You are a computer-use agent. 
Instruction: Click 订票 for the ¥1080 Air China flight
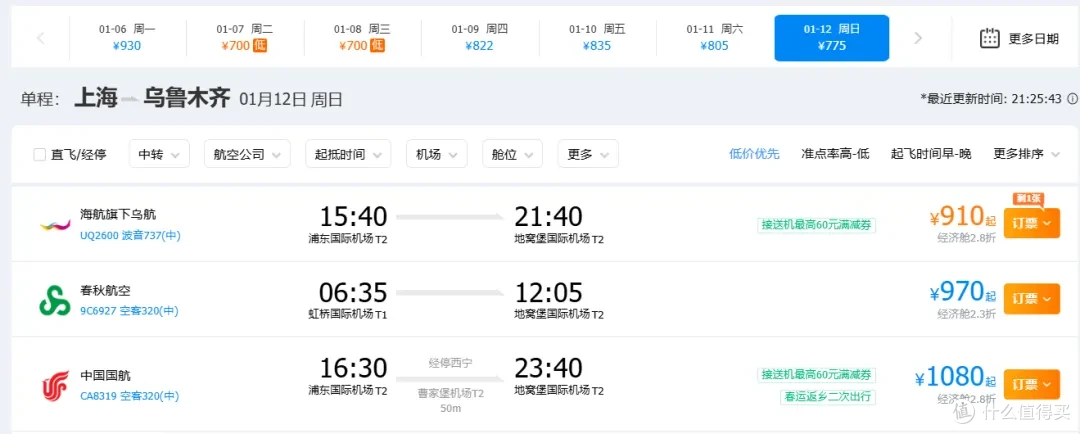click(1031, 384)
